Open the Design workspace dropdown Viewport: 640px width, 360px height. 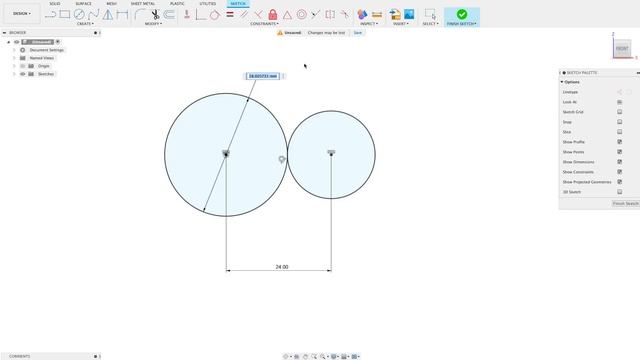[22, 13]
